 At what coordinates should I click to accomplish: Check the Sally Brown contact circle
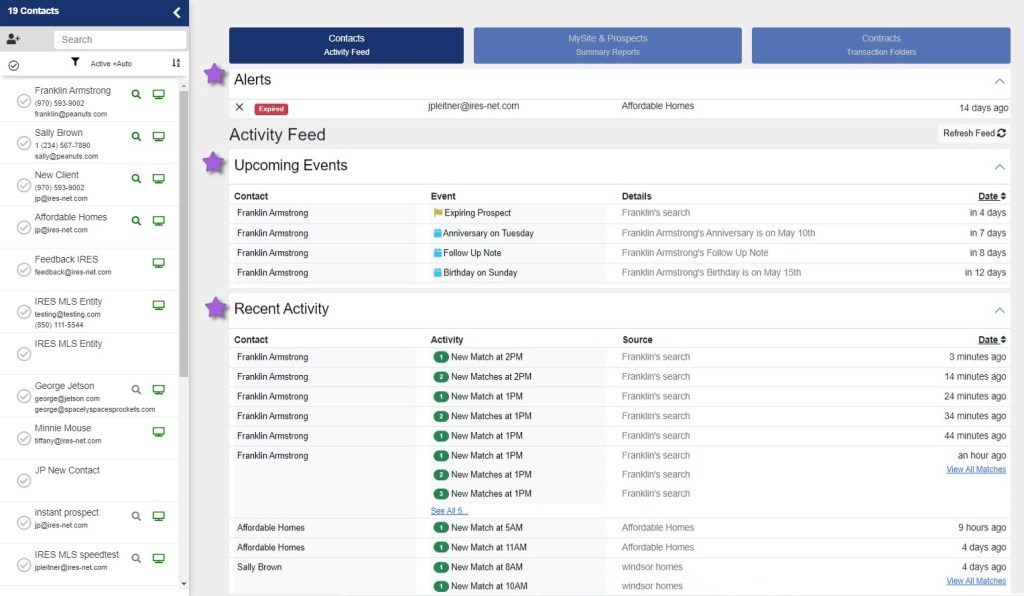point(24,143)
